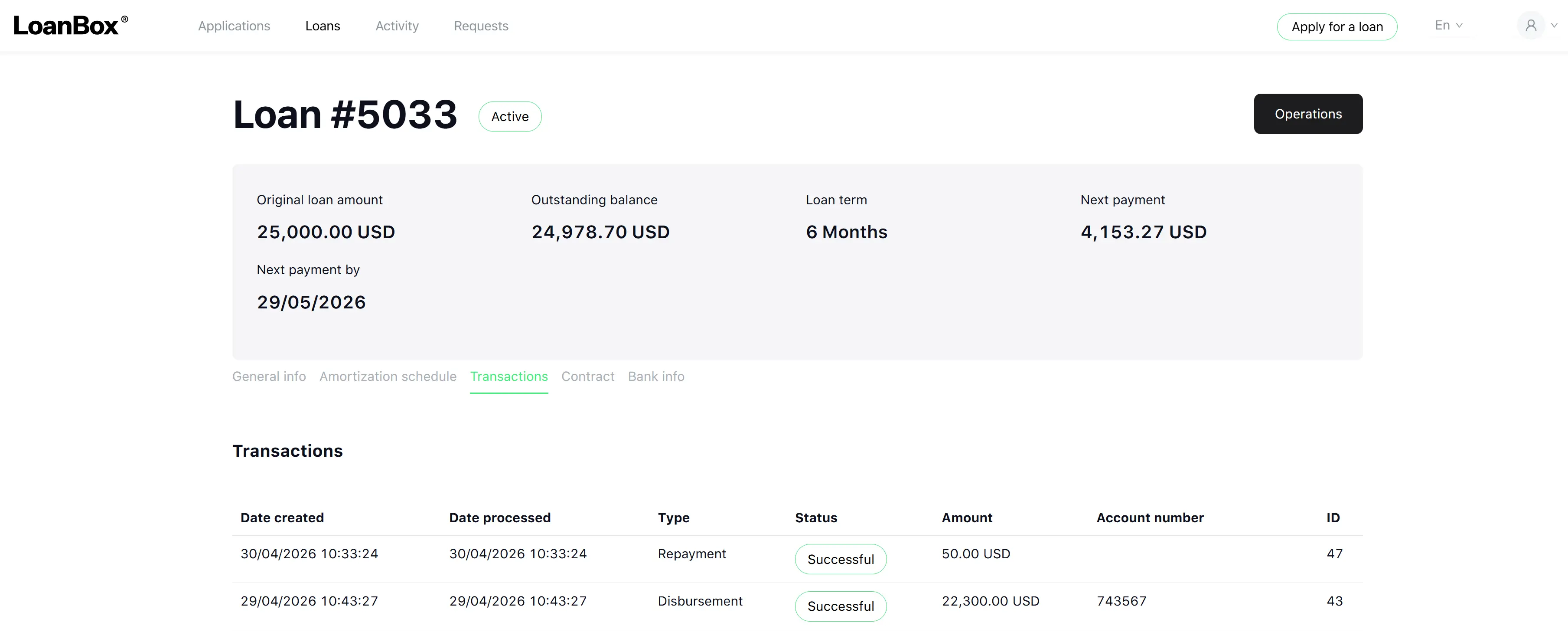Open the Operations menu button
The height and width of the screenshot is (642, 1568).
(1308, 114)
